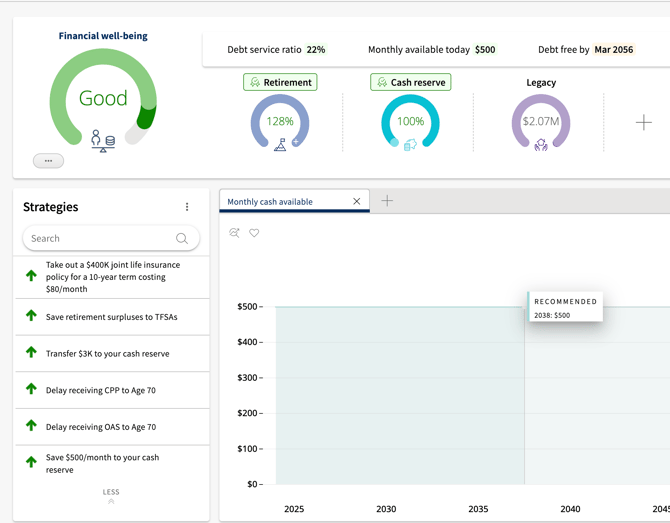
Task: Click the 2030 x-axis label
Action: (386, 509)
